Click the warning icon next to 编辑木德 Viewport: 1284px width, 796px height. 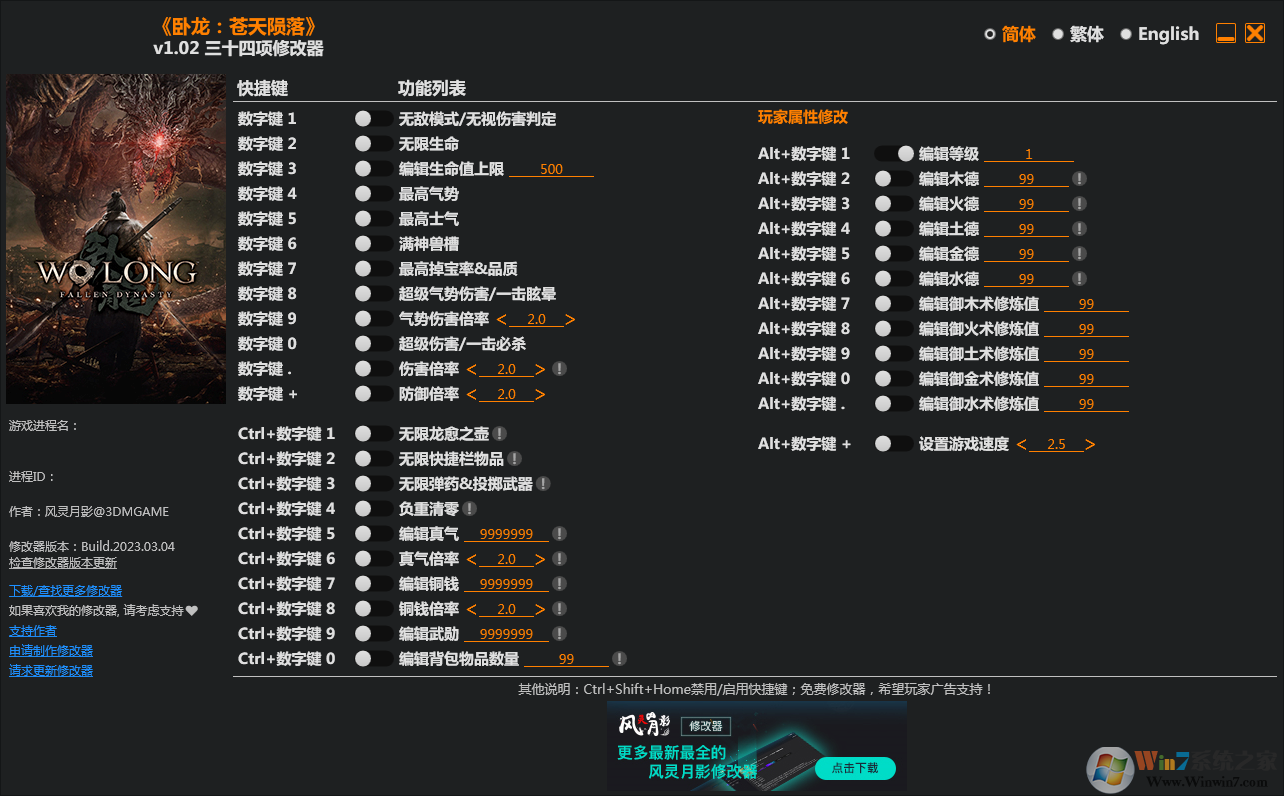click(1078, 178)
